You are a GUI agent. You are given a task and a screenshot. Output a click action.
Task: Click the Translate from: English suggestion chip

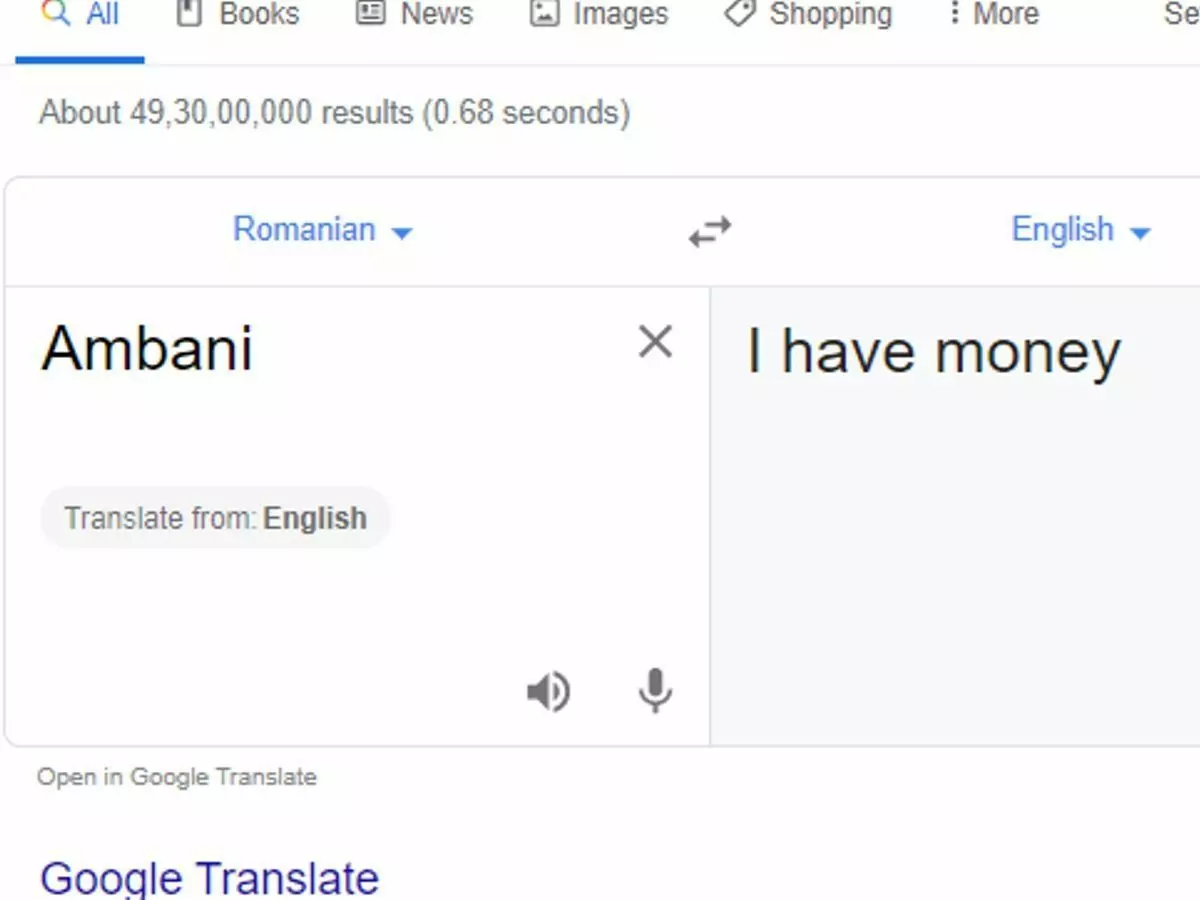(215, 518)
